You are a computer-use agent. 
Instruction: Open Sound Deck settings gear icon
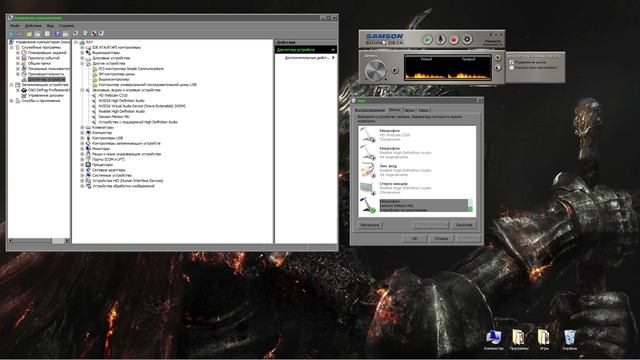(x=467, y=40)
